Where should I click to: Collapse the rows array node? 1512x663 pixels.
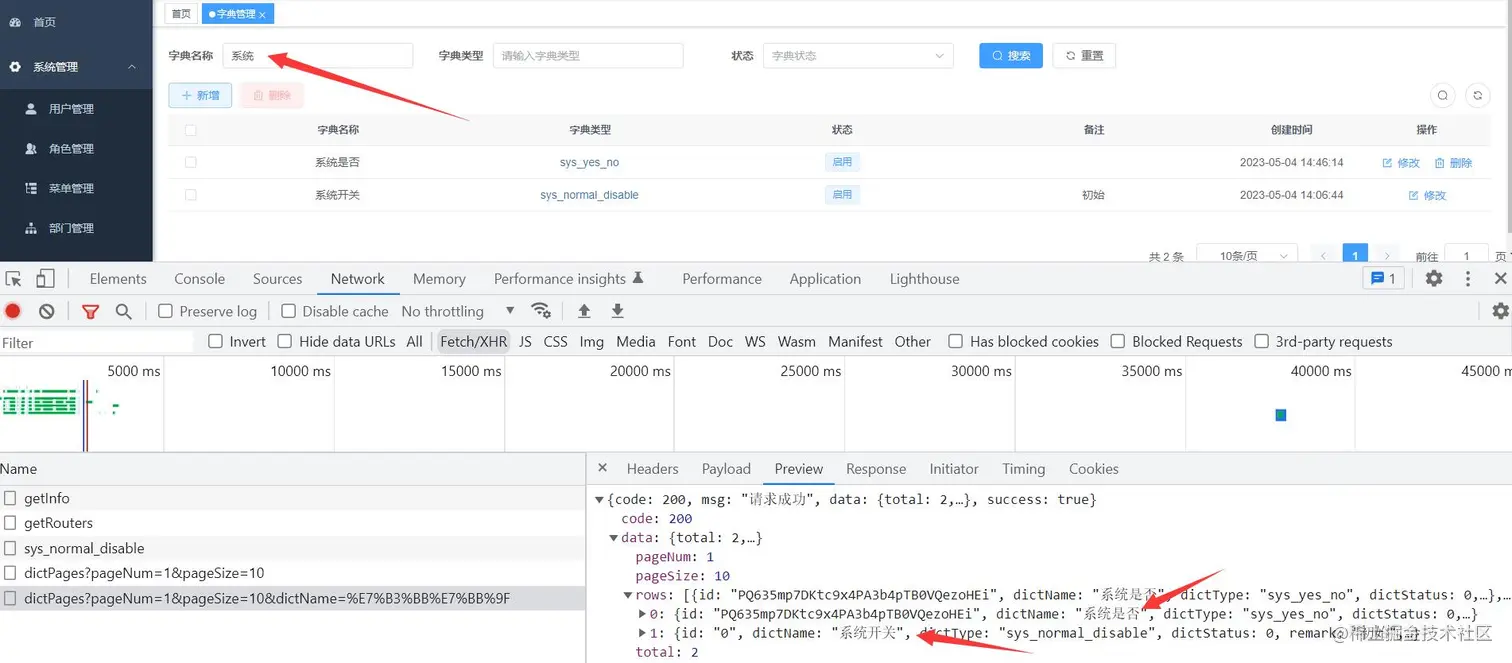tap(627, 595)
